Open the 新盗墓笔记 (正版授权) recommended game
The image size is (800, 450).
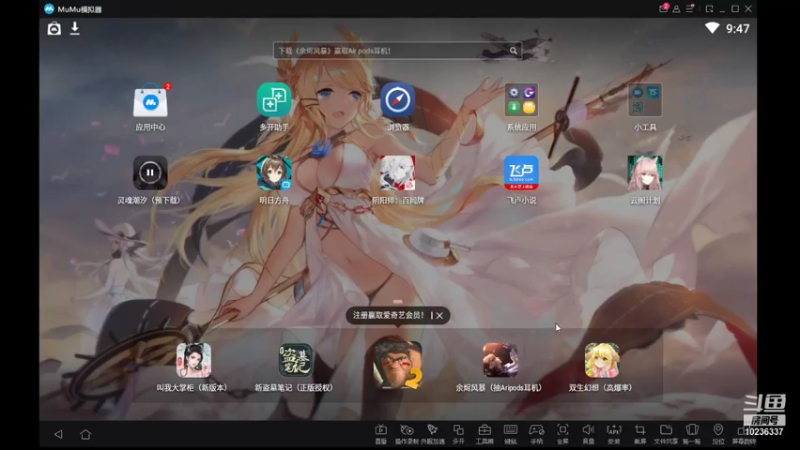click(x=295, y=360)
